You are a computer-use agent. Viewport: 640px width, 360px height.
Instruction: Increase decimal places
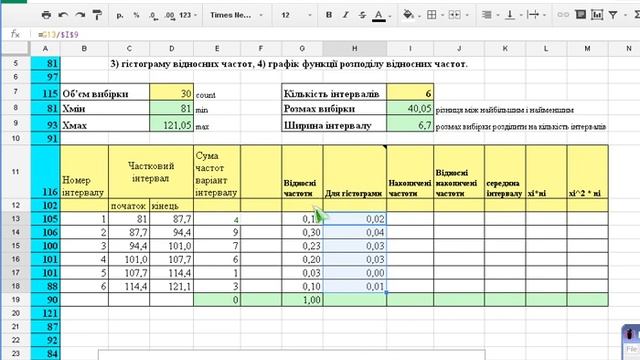(x=169, y=15)
